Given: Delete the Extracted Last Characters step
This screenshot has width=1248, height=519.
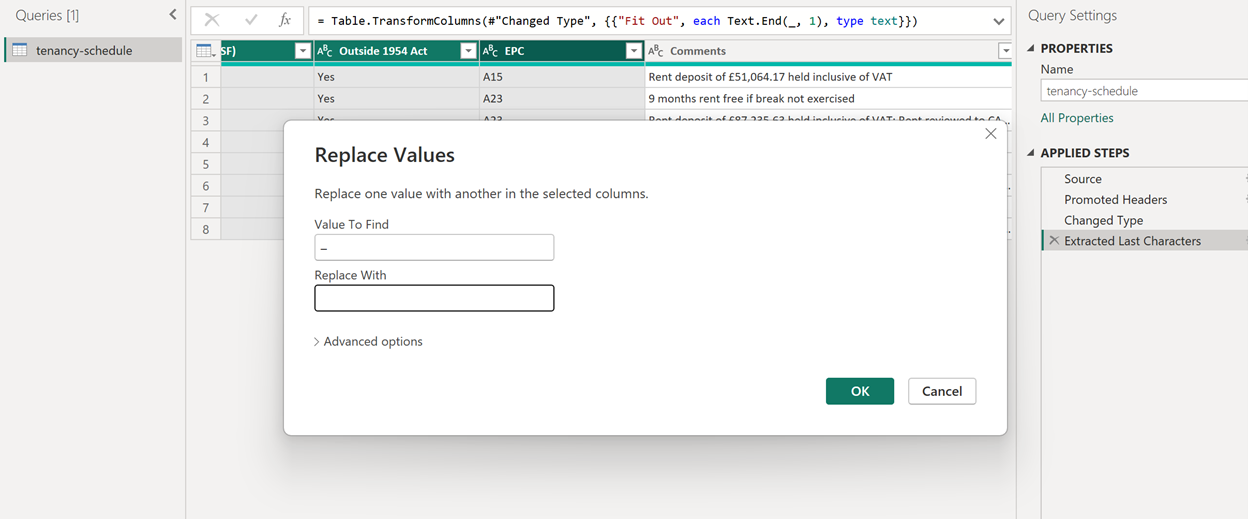Looking at the screenshot, I should click(x=1053, y=241).
